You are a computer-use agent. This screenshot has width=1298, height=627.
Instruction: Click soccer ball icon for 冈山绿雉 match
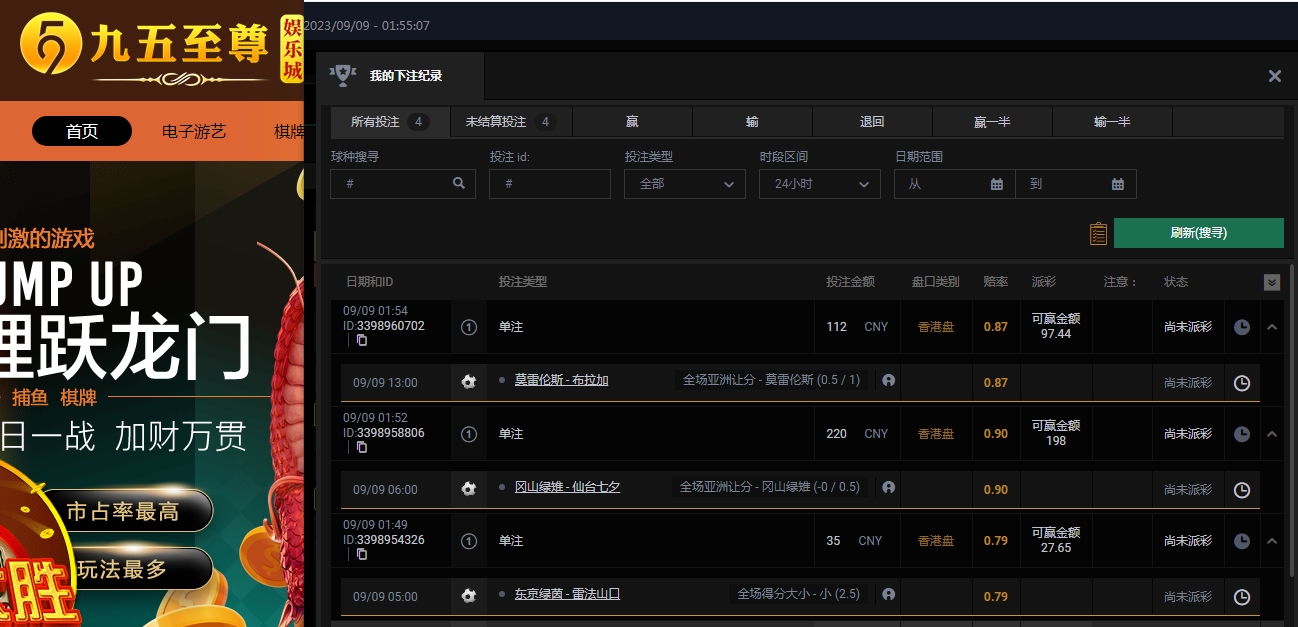pos(468,489)
